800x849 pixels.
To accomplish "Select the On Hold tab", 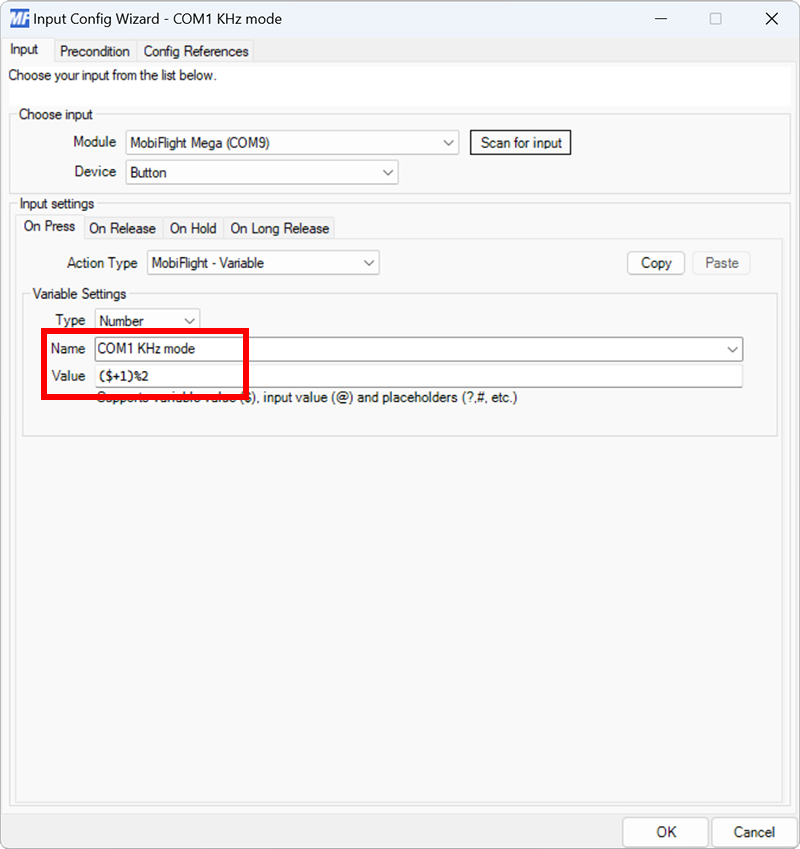I will click(192, 228).
